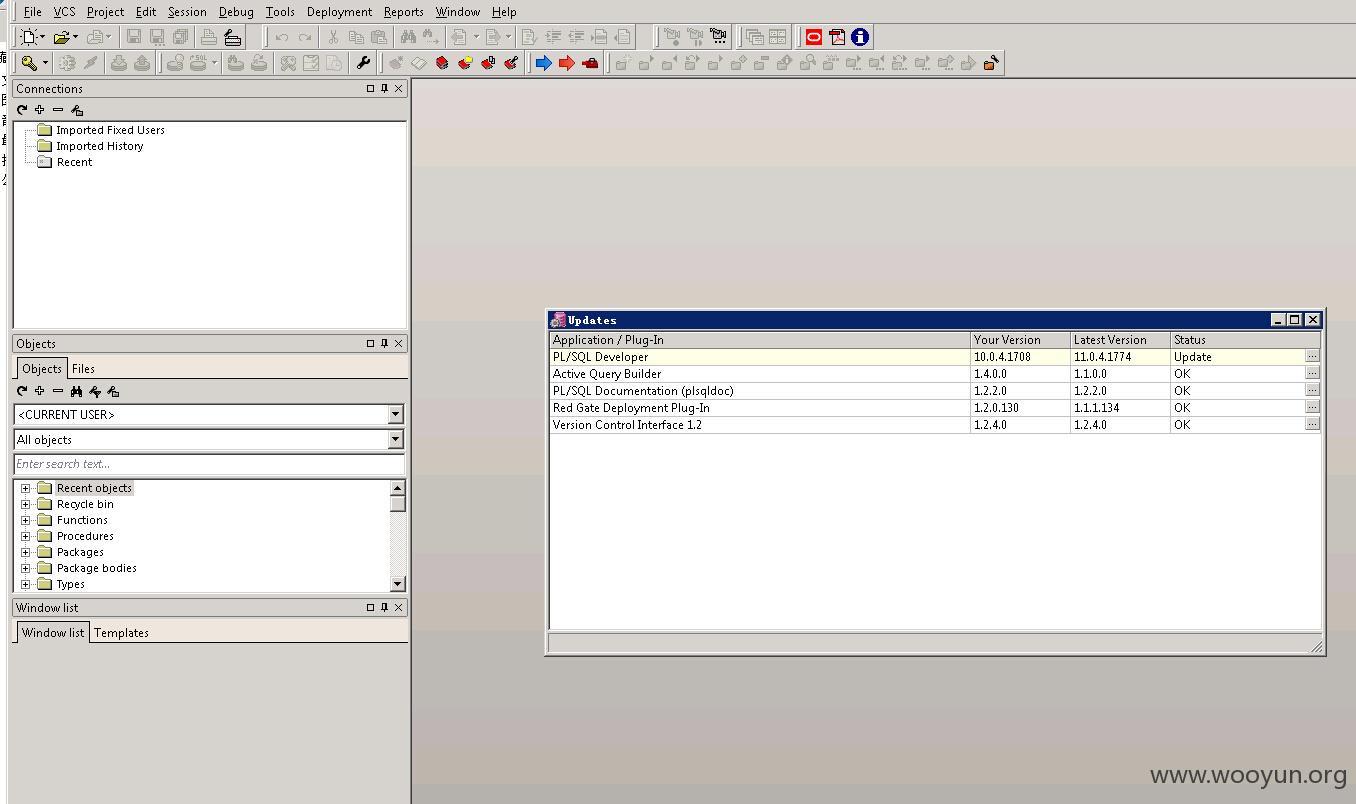
Task: Click the camera icon with three dots
Action: click(x=718, y=37)
